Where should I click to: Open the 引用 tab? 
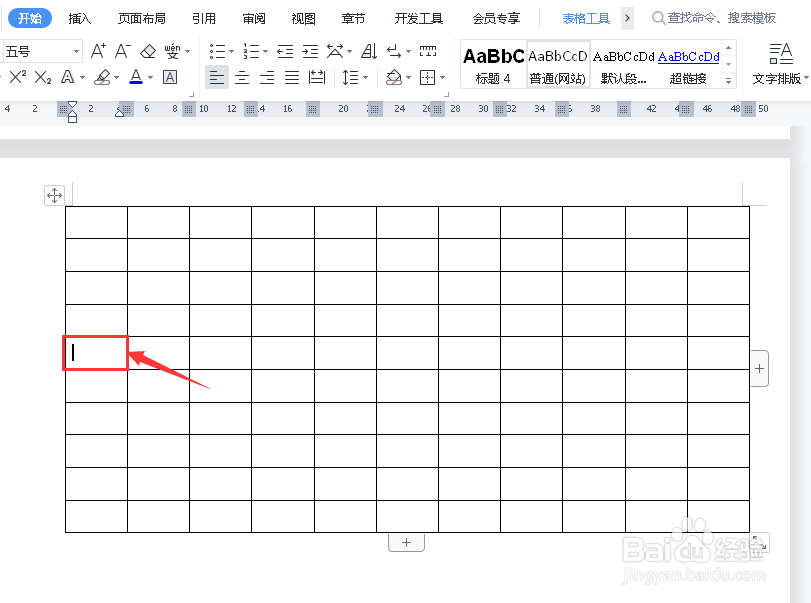pyautogui.click(x=204, y=19)
